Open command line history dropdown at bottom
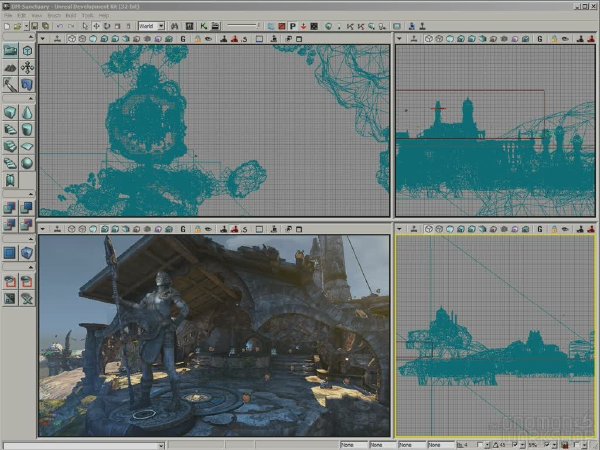 click(x=161, y=445)
